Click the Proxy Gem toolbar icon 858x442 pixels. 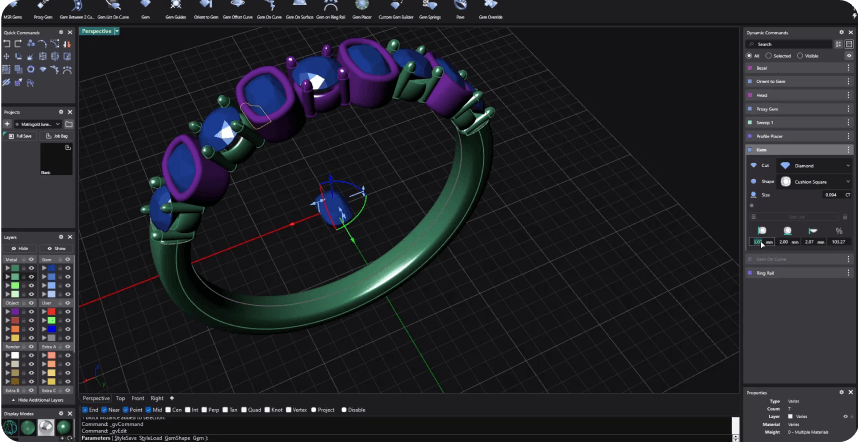tap(44, 10)
